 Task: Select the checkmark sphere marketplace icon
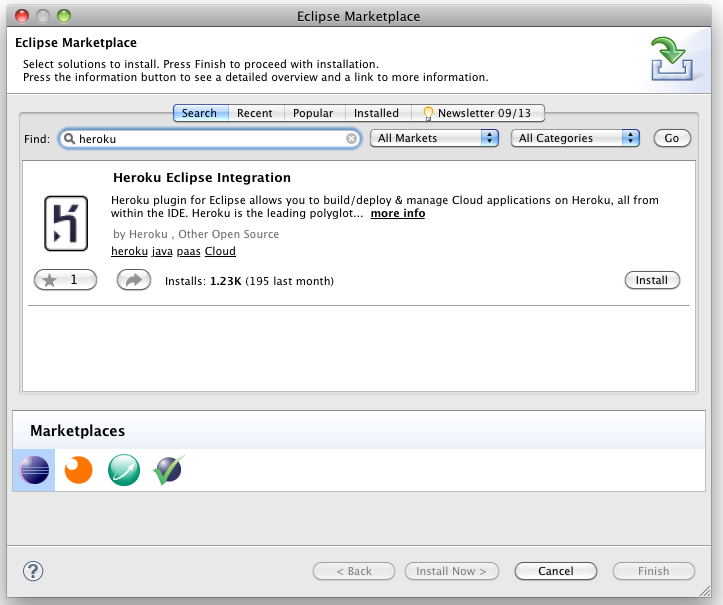point(168,470)
